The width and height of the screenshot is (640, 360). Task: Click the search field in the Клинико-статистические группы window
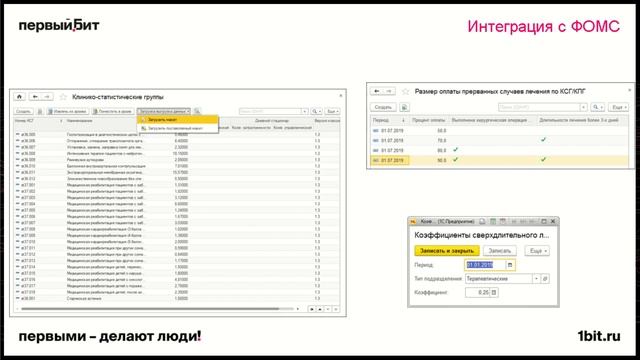tap(270, 111)
